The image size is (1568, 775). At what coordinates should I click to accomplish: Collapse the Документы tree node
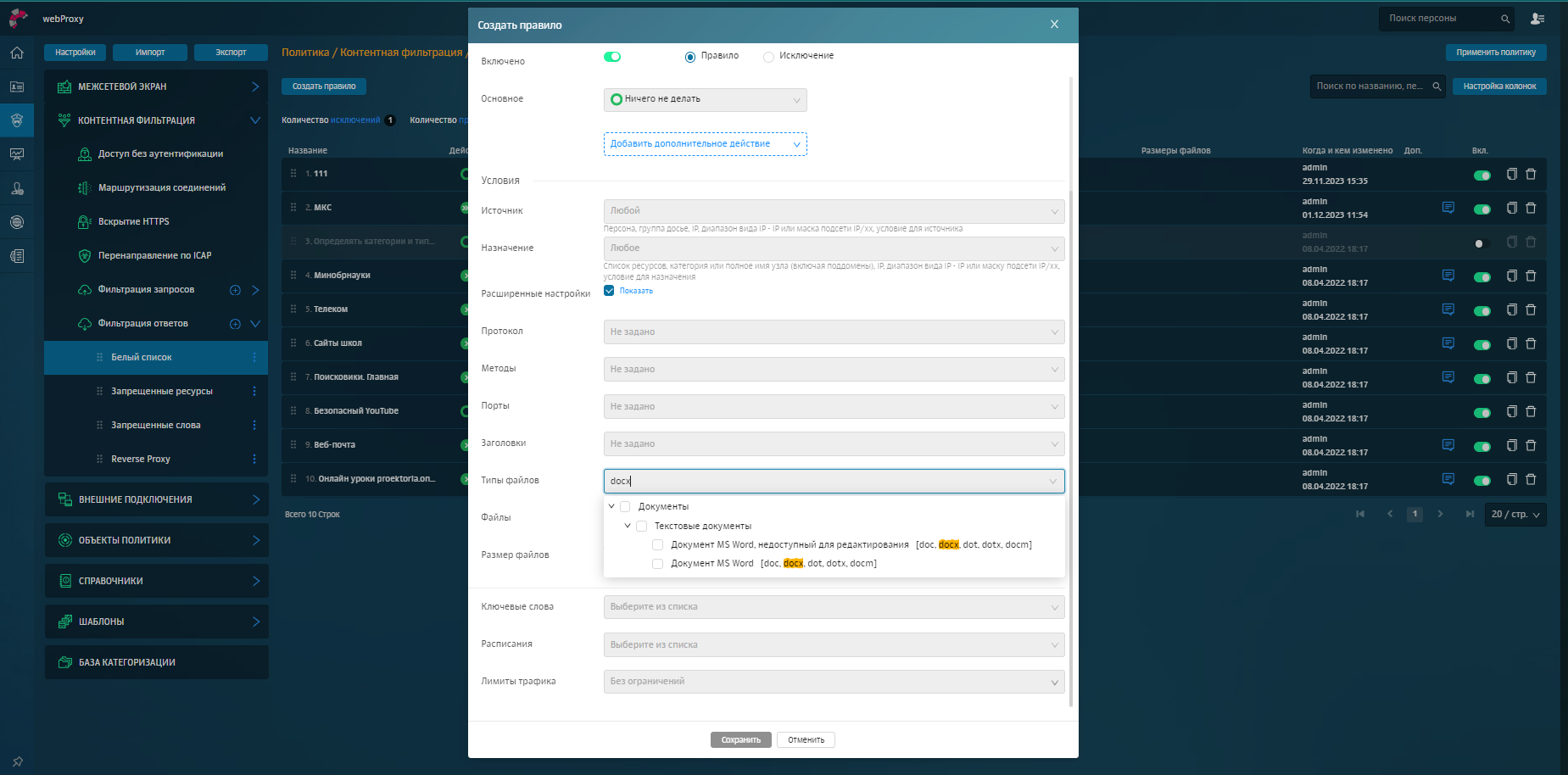pos(611,506)
